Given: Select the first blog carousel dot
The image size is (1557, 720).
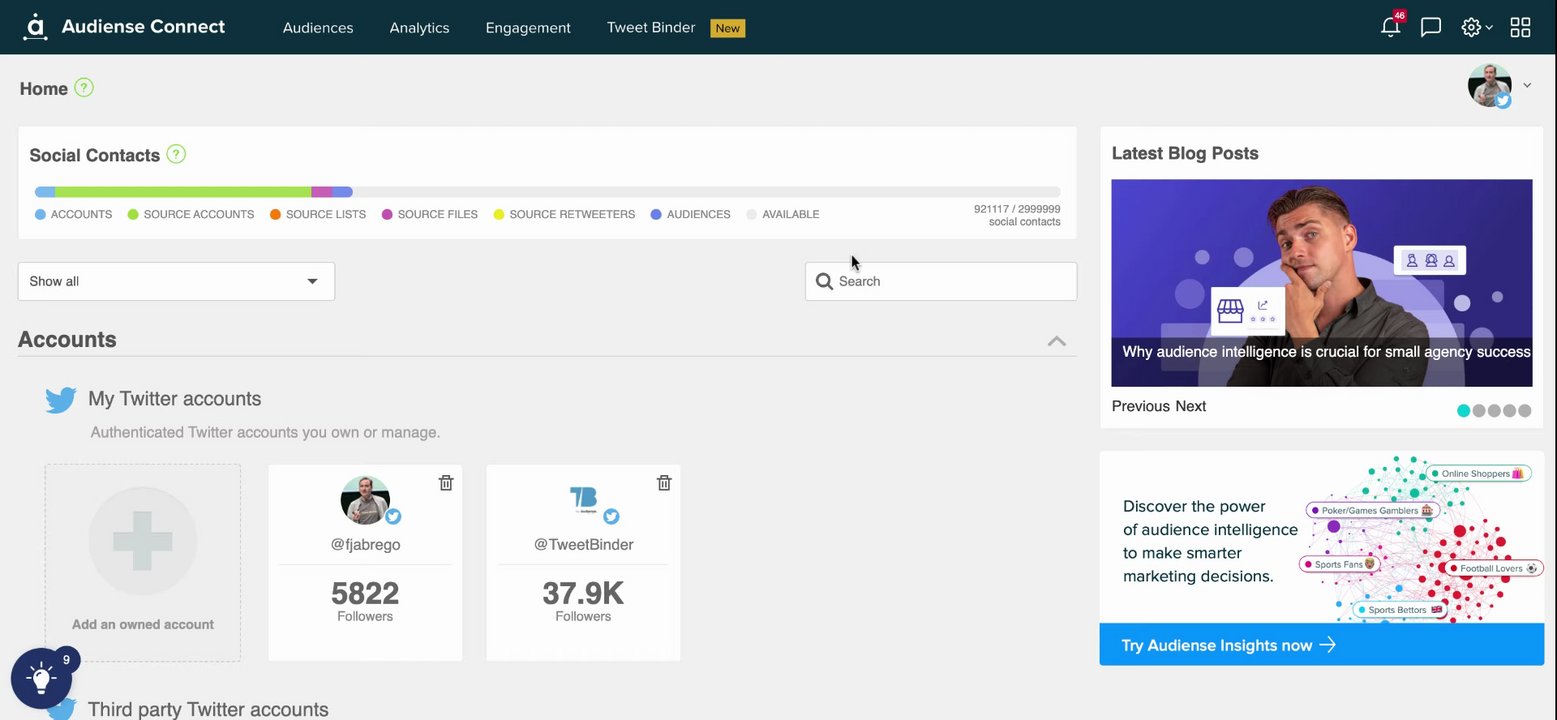Looking at the screenshot, I should pyautogui.click(x=1464, y=410).
